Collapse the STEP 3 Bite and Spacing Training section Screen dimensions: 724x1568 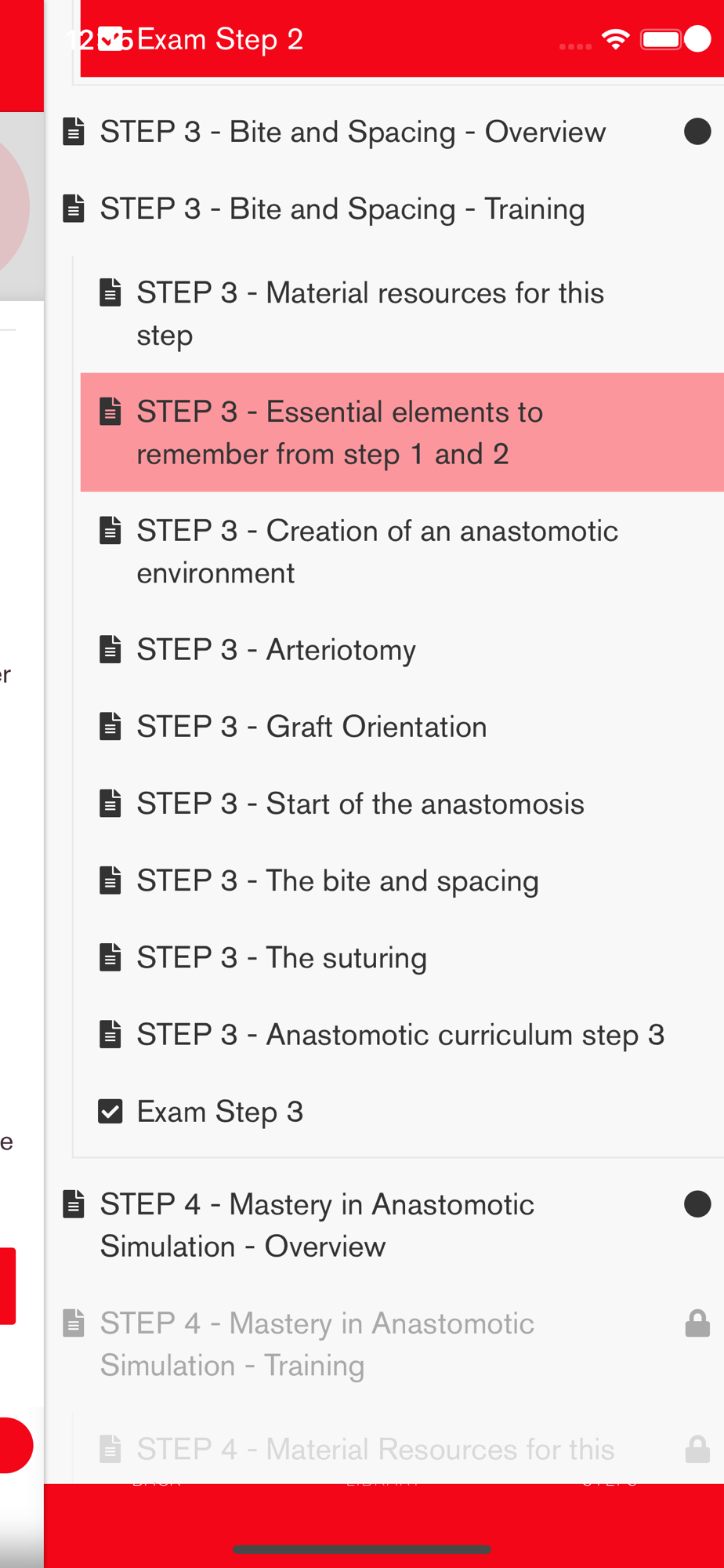384,209
